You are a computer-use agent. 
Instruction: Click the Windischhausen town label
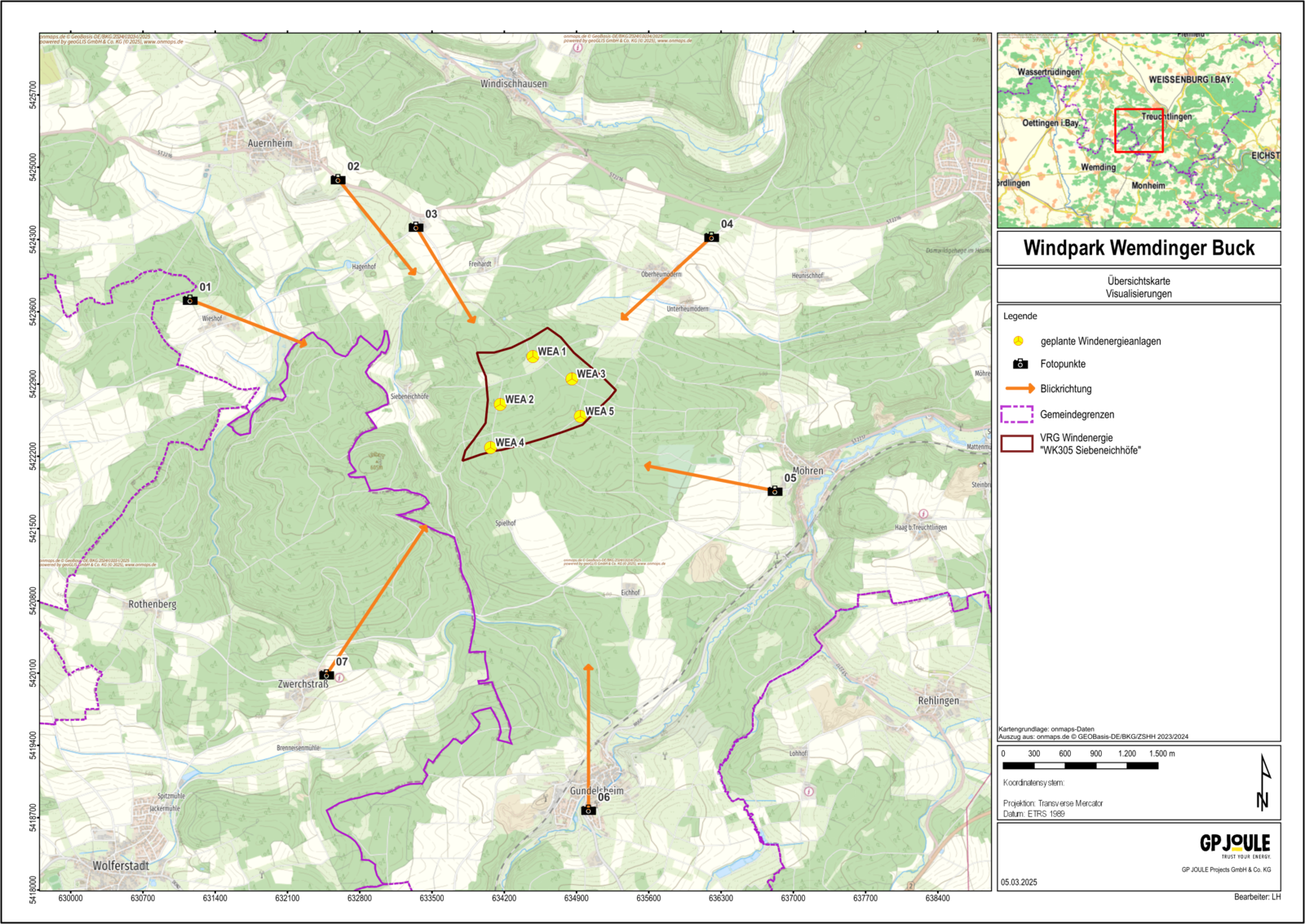(x=514, y=84)
